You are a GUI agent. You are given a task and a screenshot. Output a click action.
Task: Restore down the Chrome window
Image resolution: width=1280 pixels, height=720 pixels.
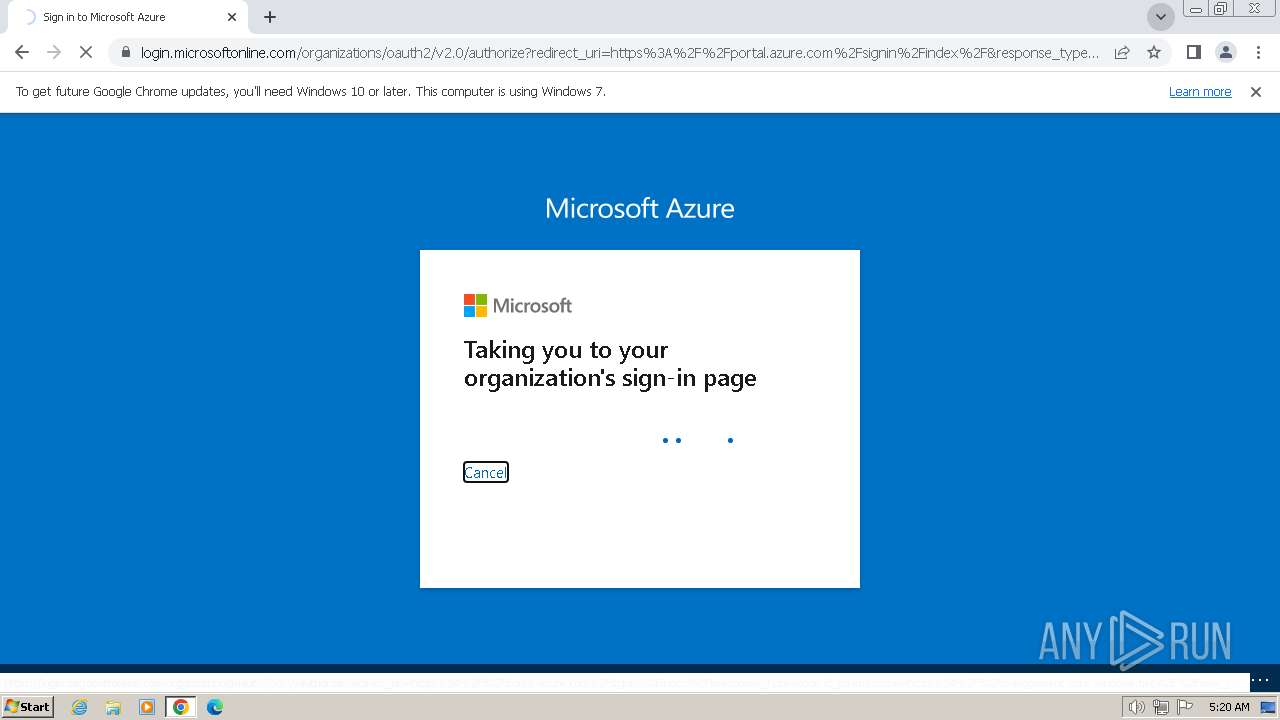click(x=1220, y=9)
